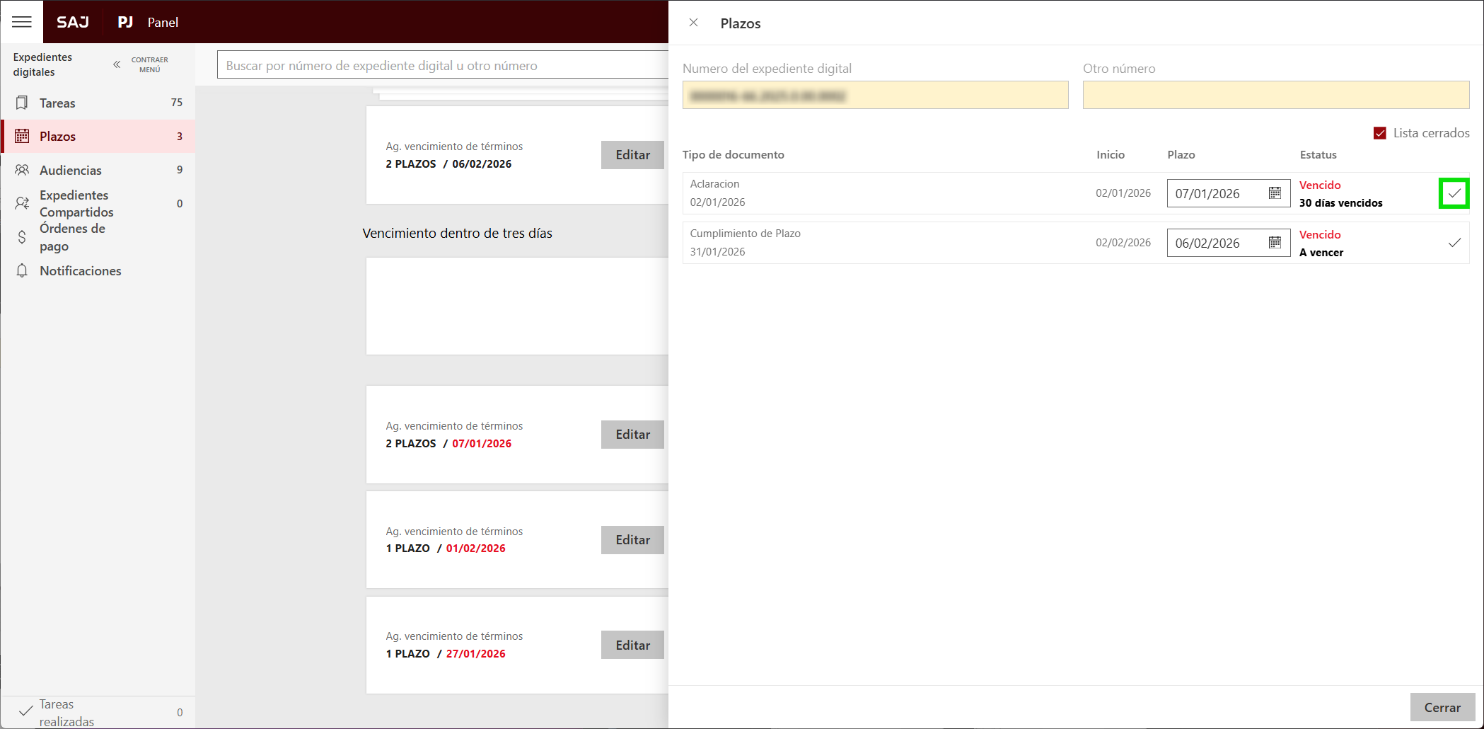Image resolution: width=1484 pixels, height=729 pixels.
Task: Collapse the sidebar with Contraer Menú
Action: tap(140, 64)
